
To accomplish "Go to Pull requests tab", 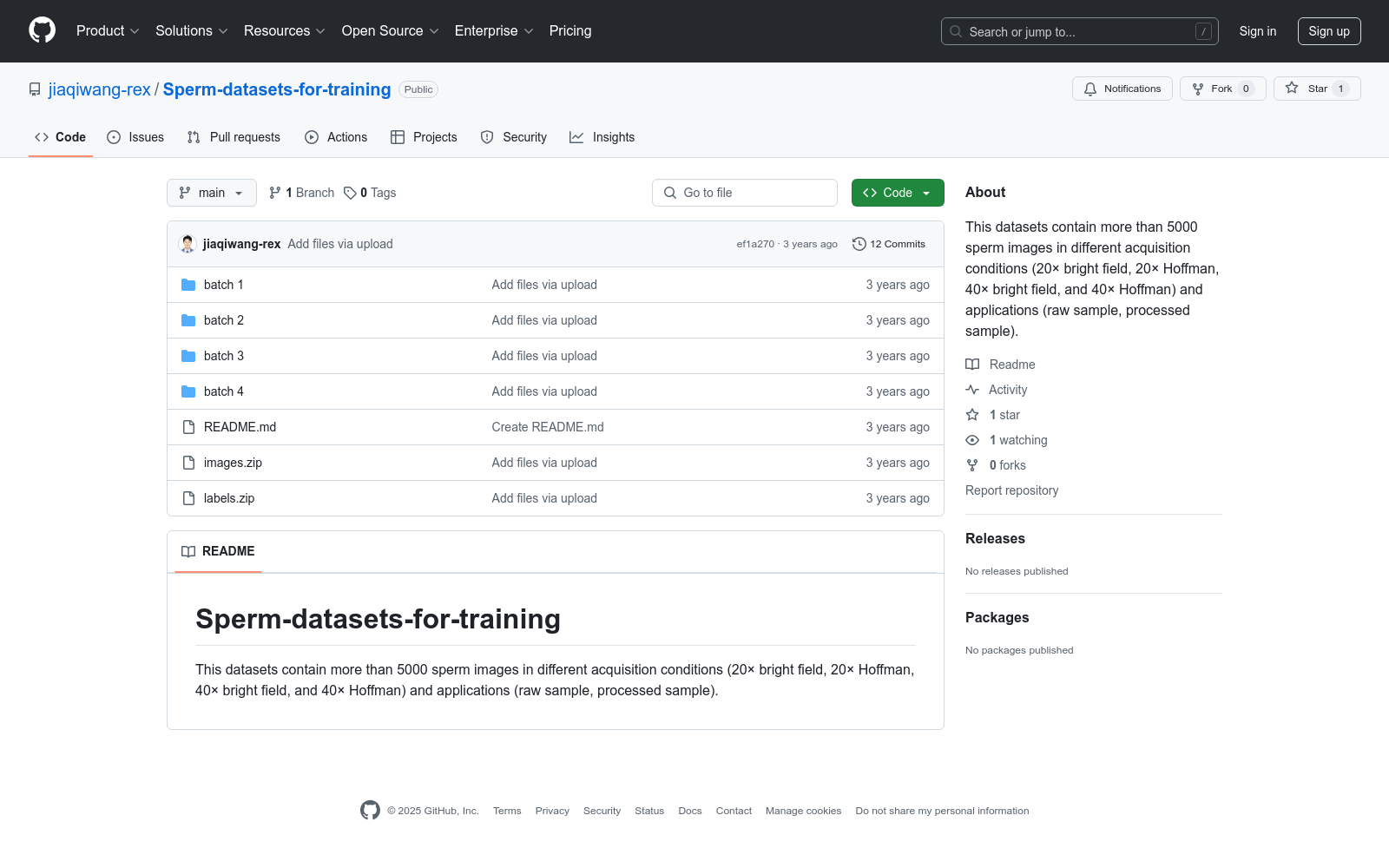I will pyautogui.click(x=234, y=137).
